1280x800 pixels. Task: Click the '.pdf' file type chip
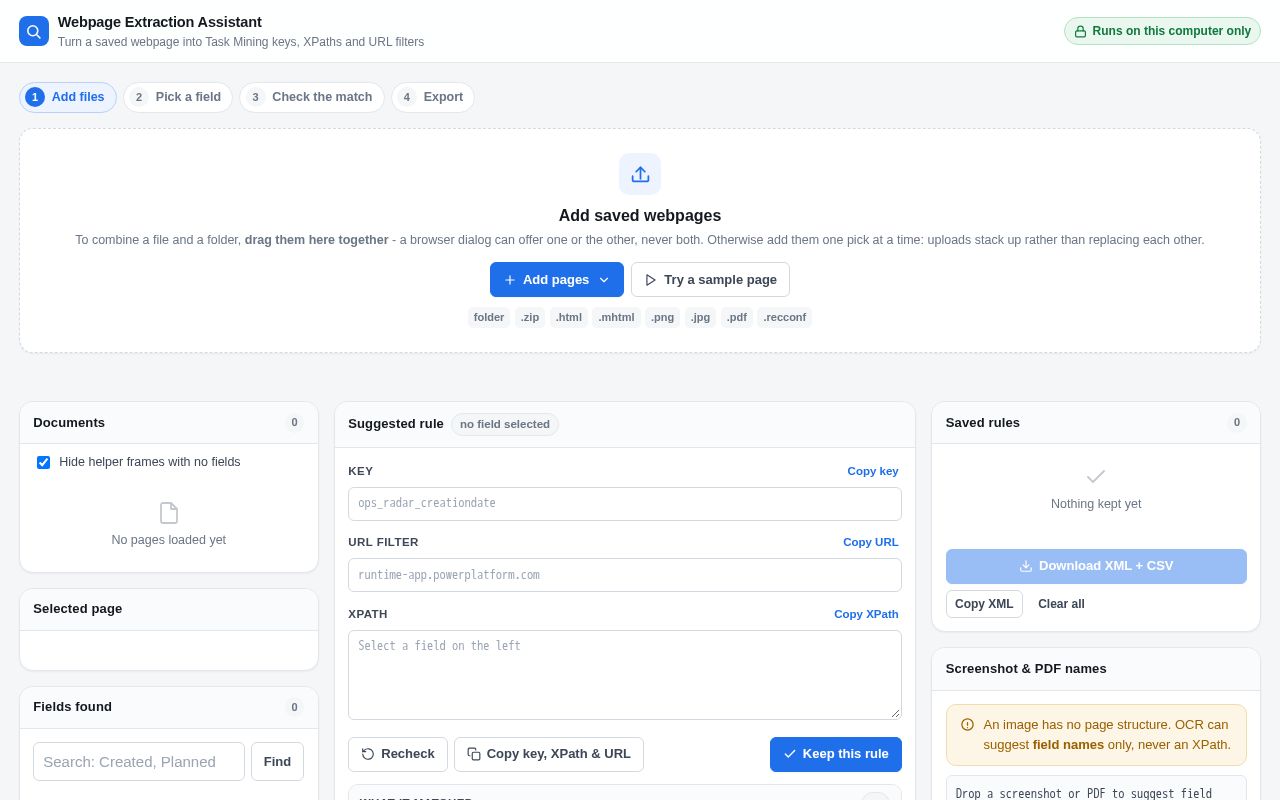[x=737, y=317]
